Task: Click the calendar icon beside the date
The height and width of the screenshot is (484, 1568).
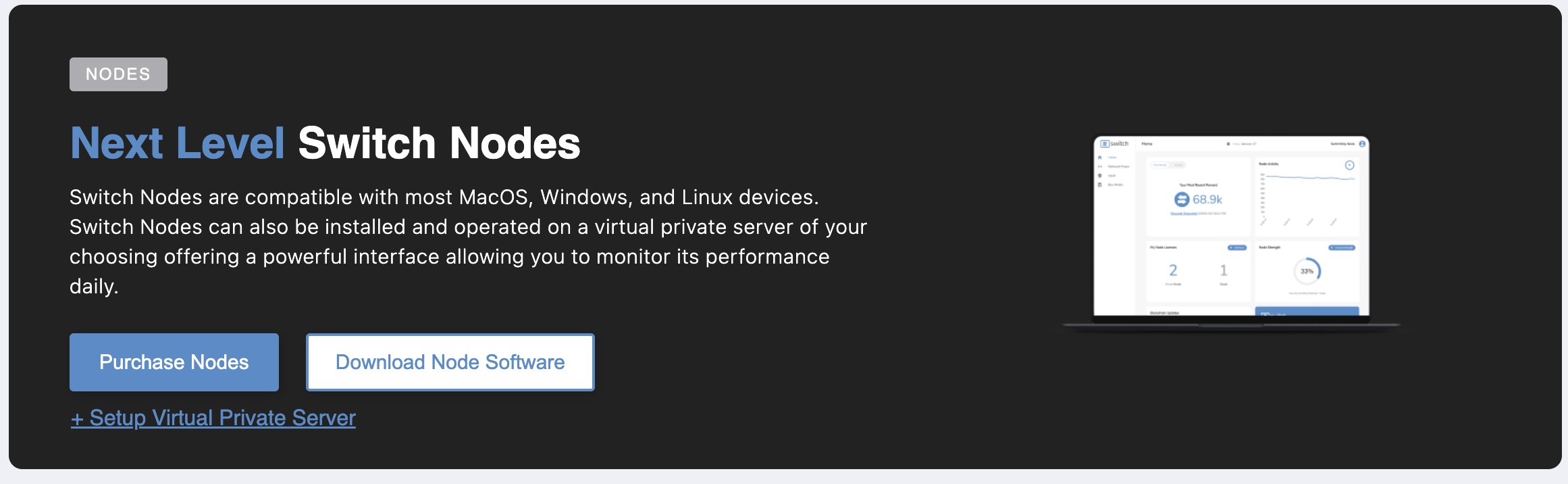Action: tap(1228, 144)
